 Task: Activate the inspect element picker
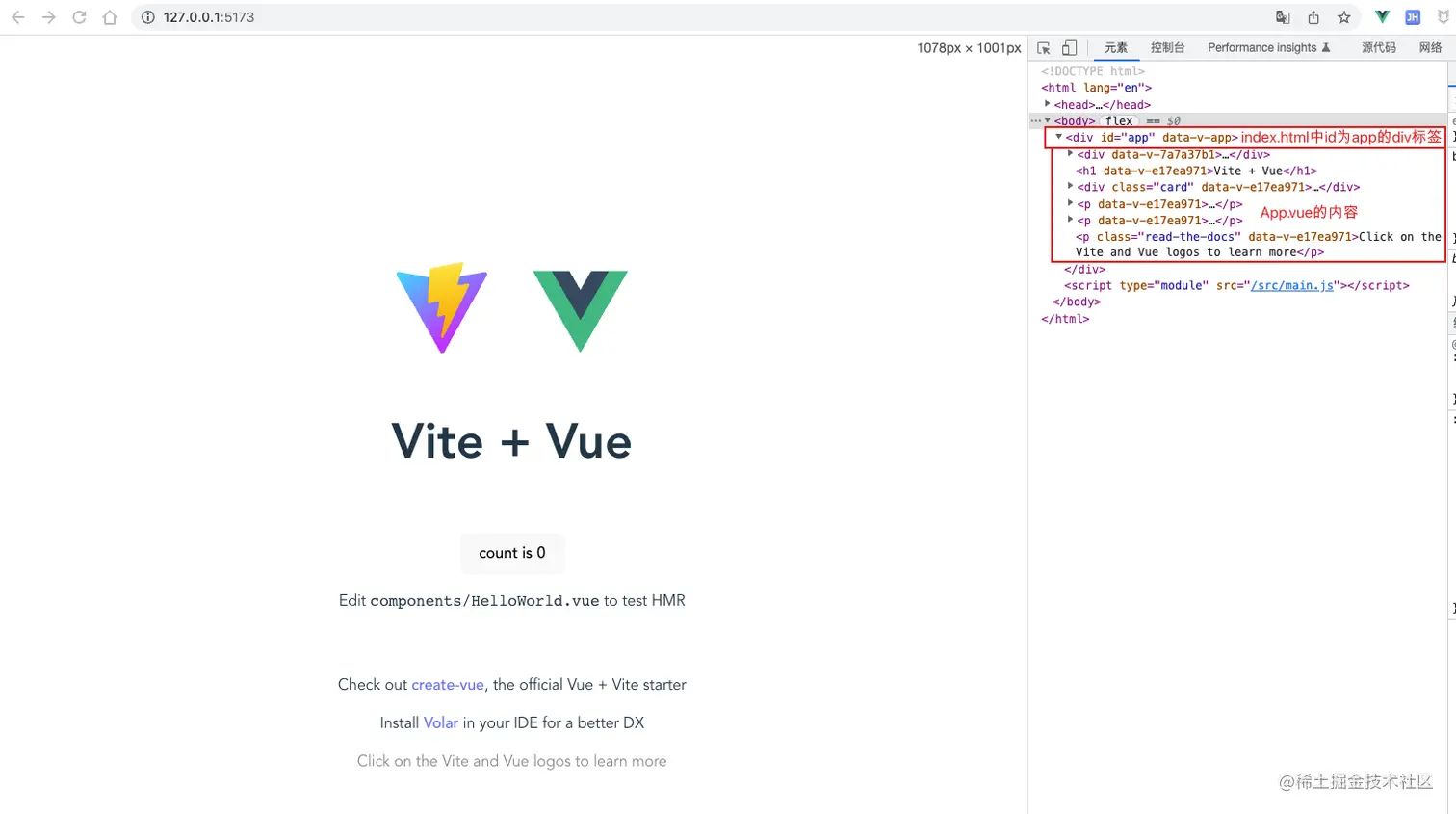coord(1044,48)
